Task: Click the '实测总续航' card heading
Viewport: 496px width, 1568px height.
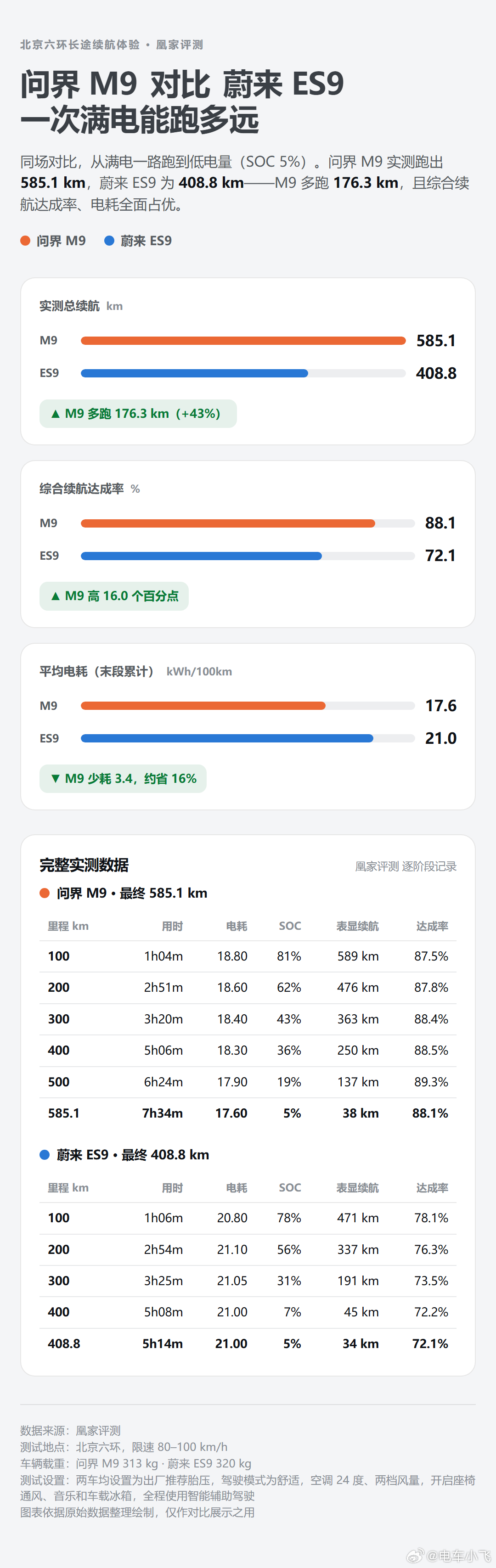Action: (69, 306)
